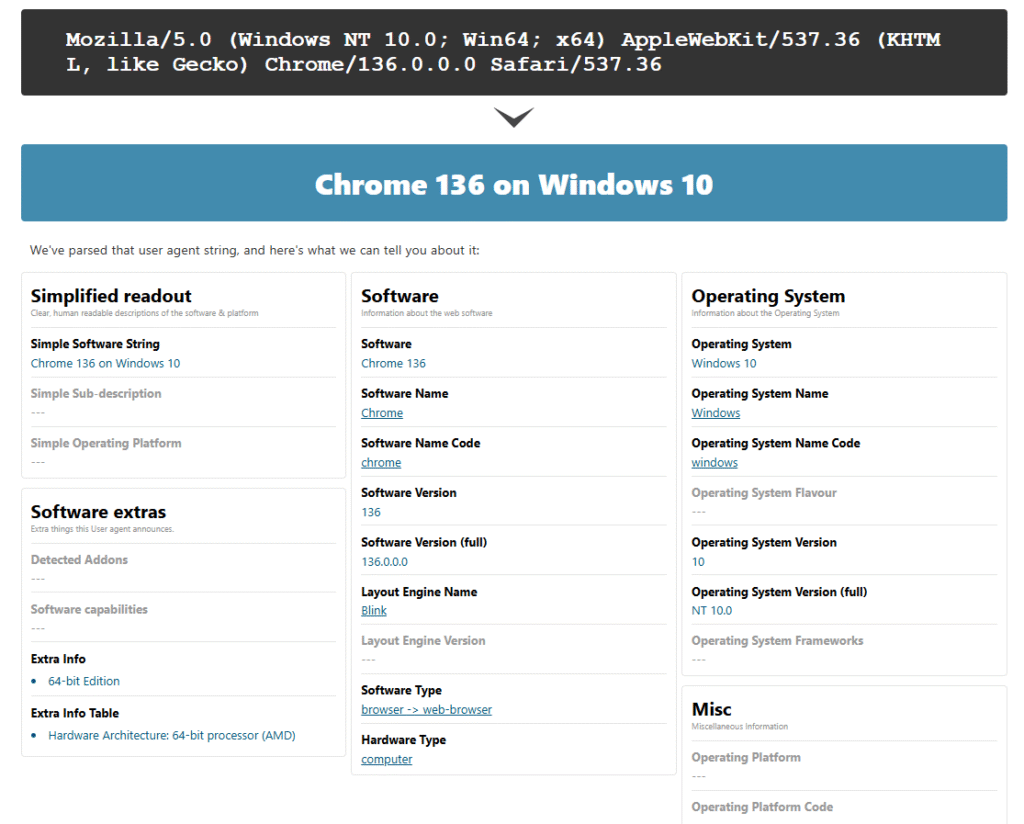Open the Windows link under Operating System Name
Viewport: 1024px width, 824px height.
[716, 413]
